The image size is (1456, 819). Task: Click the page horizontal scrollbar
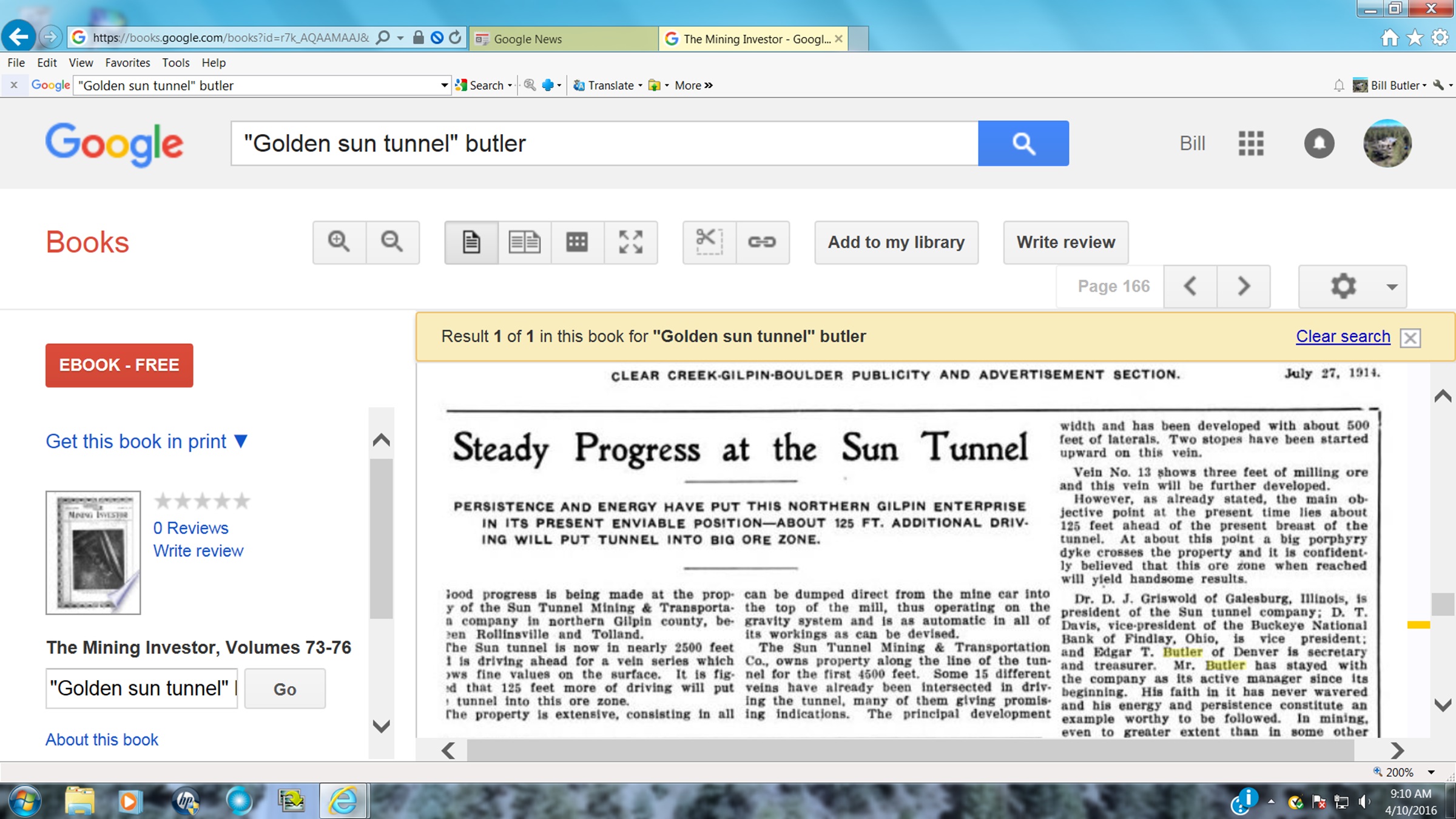coord(910,750)
